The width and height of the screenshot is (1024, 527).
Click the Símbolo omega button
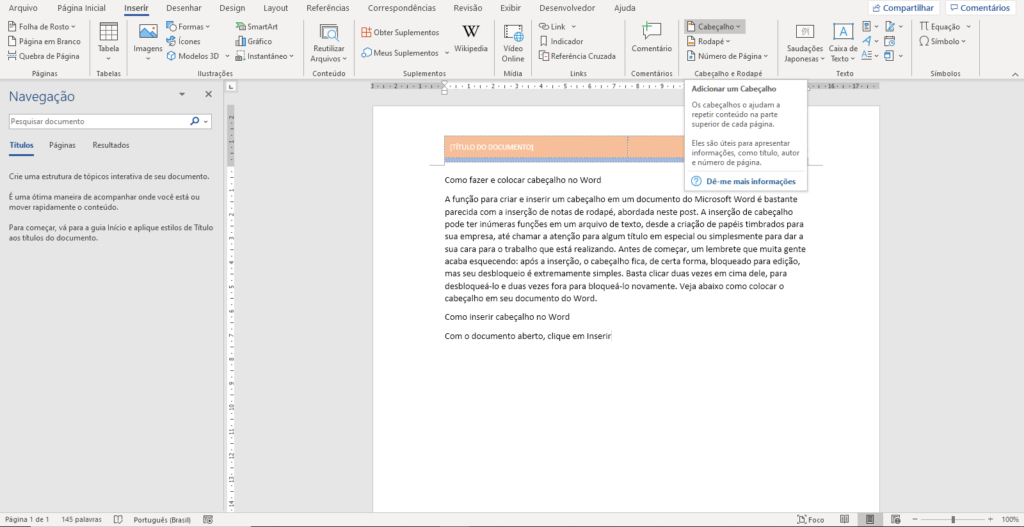(940, 41)
